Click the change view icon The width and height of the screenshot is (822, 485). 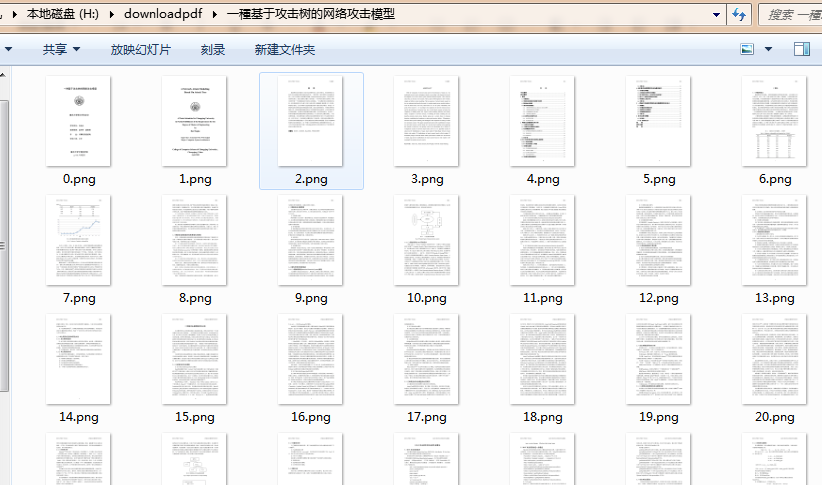(x=747, y=49)
